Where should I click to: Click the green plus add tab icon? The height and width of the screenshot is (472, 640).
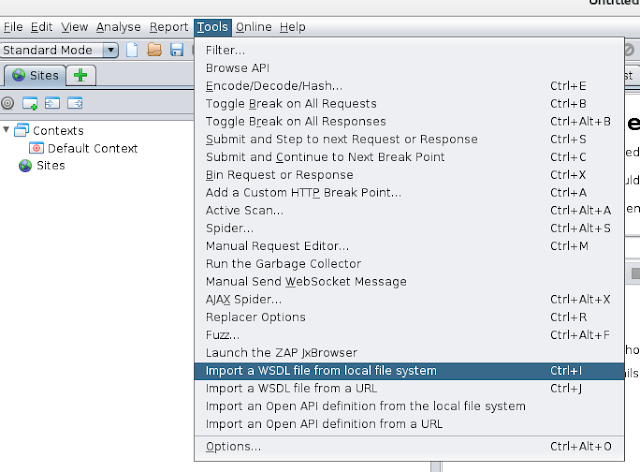(x=80, y=76)
